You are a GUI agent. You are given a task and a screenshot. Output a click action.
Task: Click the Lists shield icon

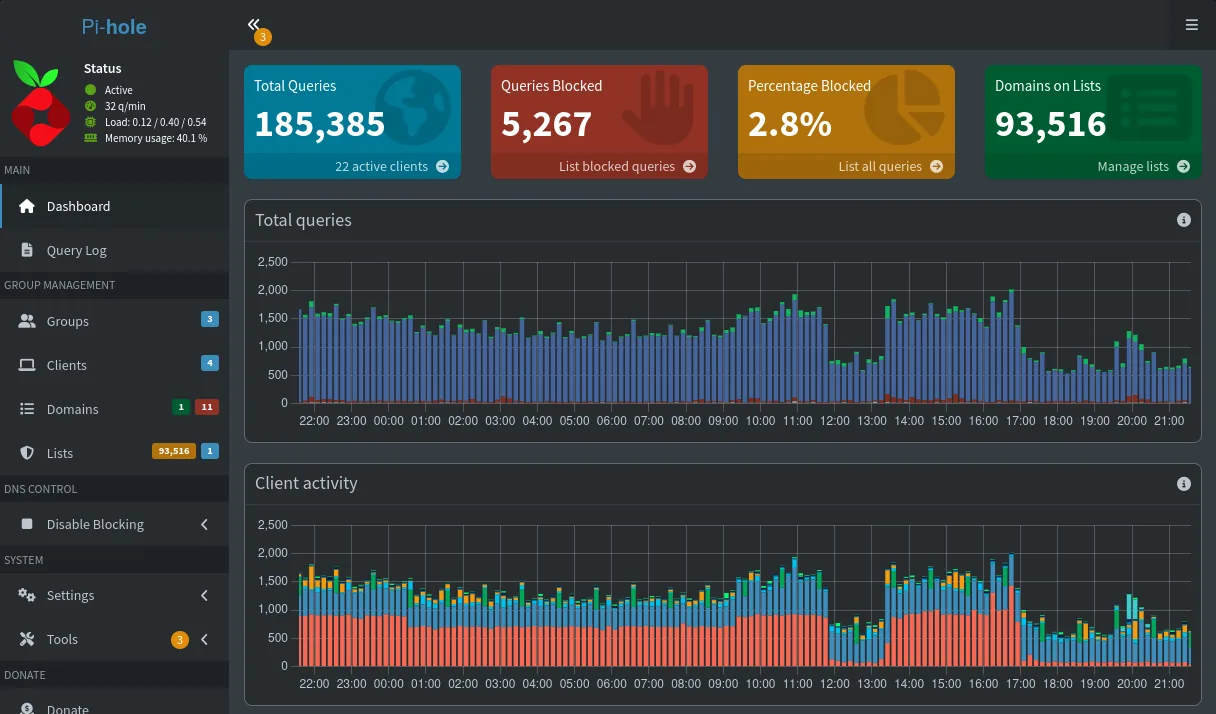click(x=27, y=453)
